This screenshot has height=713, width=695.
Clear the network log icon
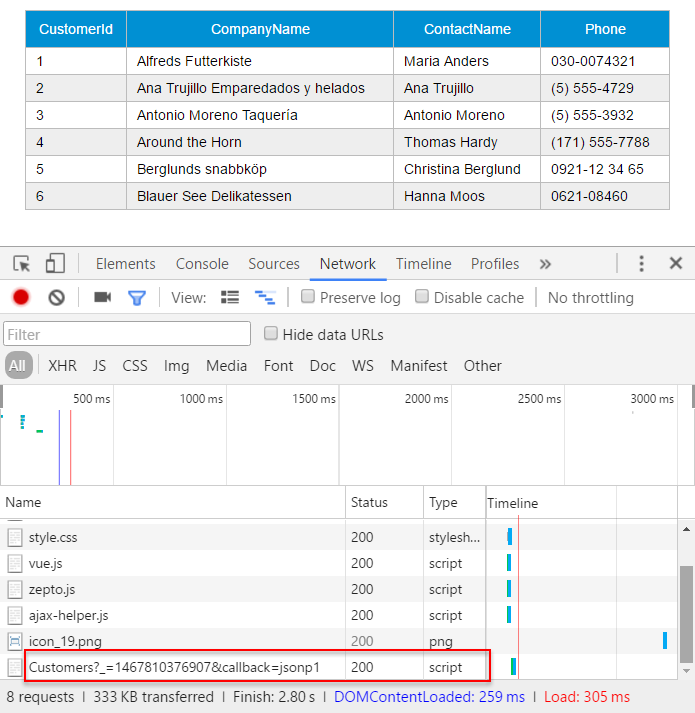coord(56,298)
